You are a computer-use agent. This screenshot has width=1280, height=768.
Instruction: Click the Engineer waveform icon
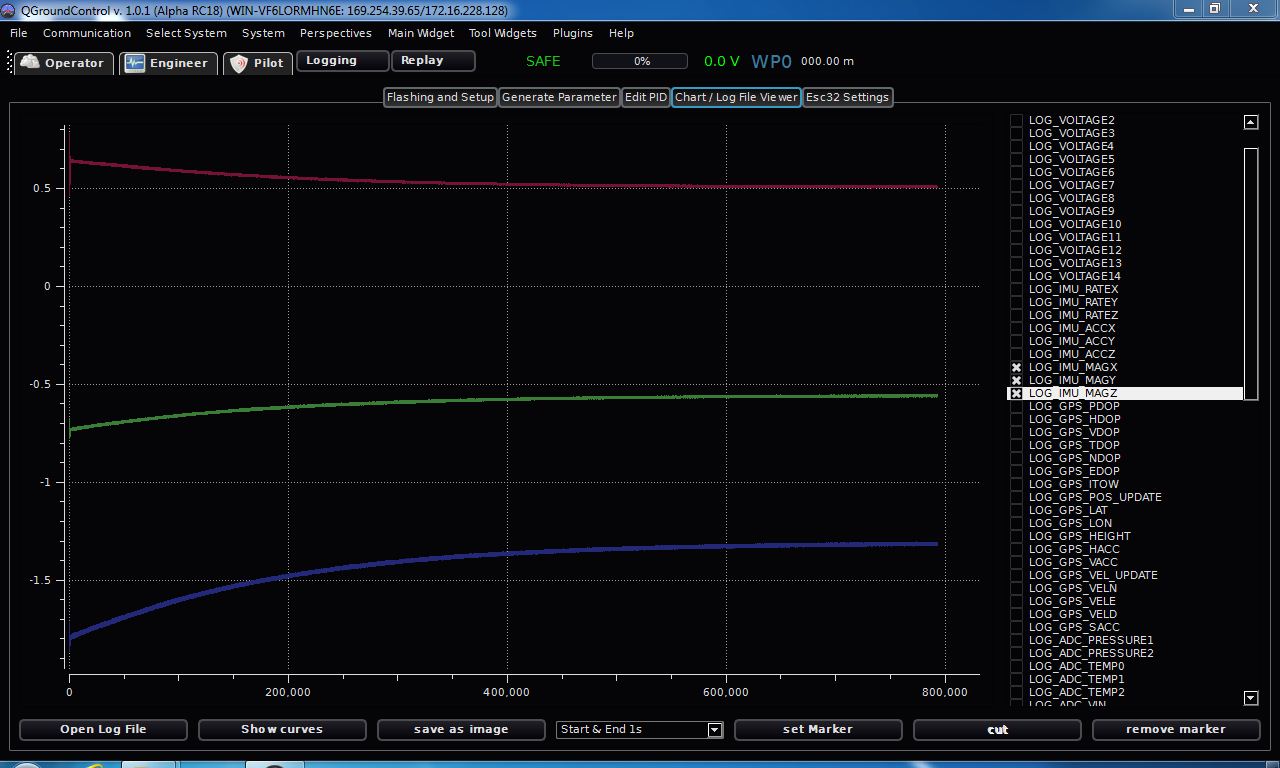pyautogui.click(x=135, y=63)
